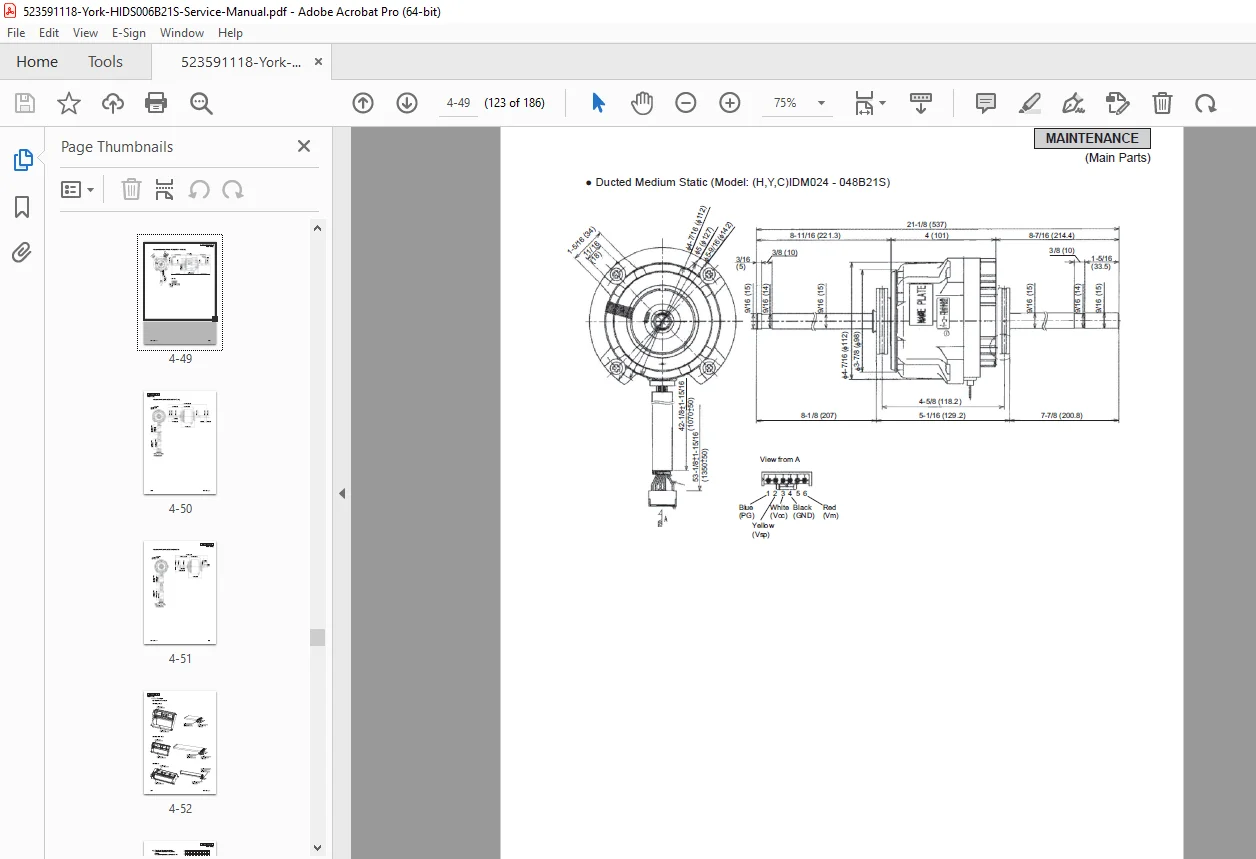Delete pages in thumbnails panel
1256x859 pixels.
(x=132, y=189)
